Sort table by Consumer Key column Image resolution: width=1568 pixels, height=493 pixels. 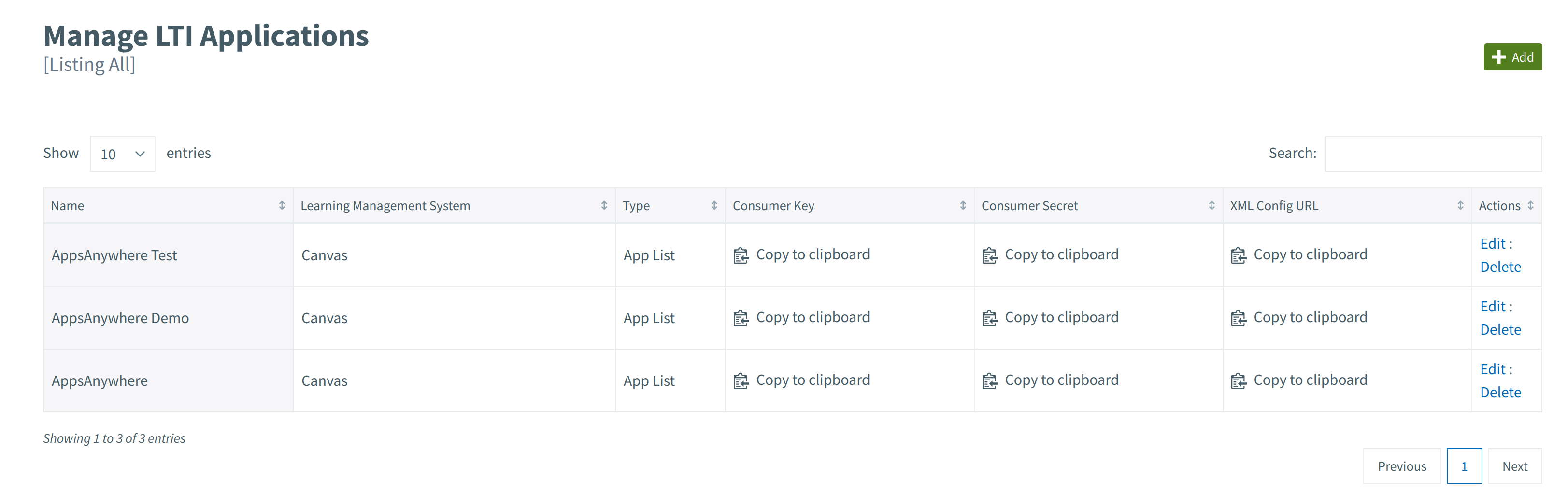pyautogui.click(x=850, y=206)
